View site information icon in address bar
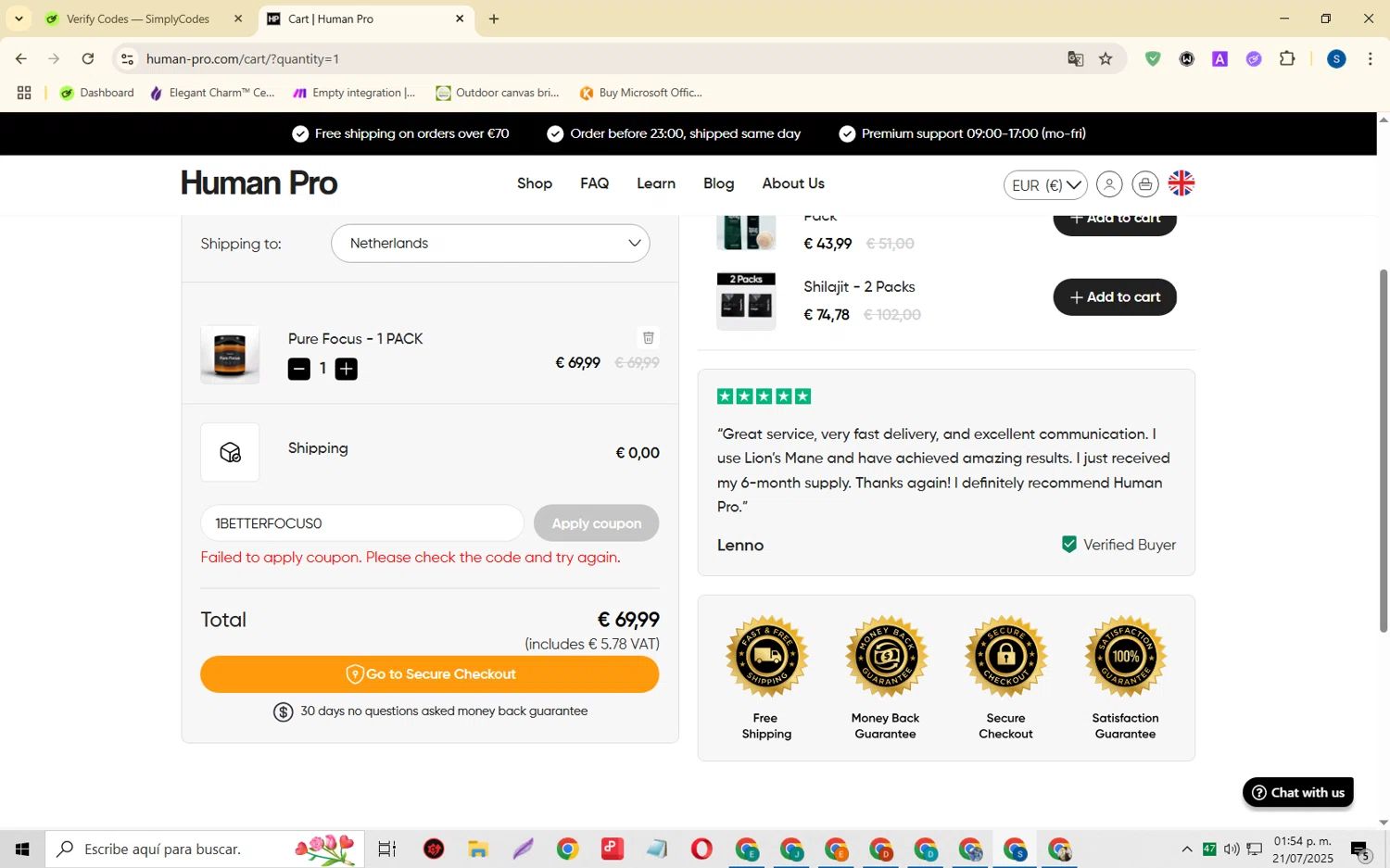Viewport: 1390px width, 868px height. coord(128,58)
